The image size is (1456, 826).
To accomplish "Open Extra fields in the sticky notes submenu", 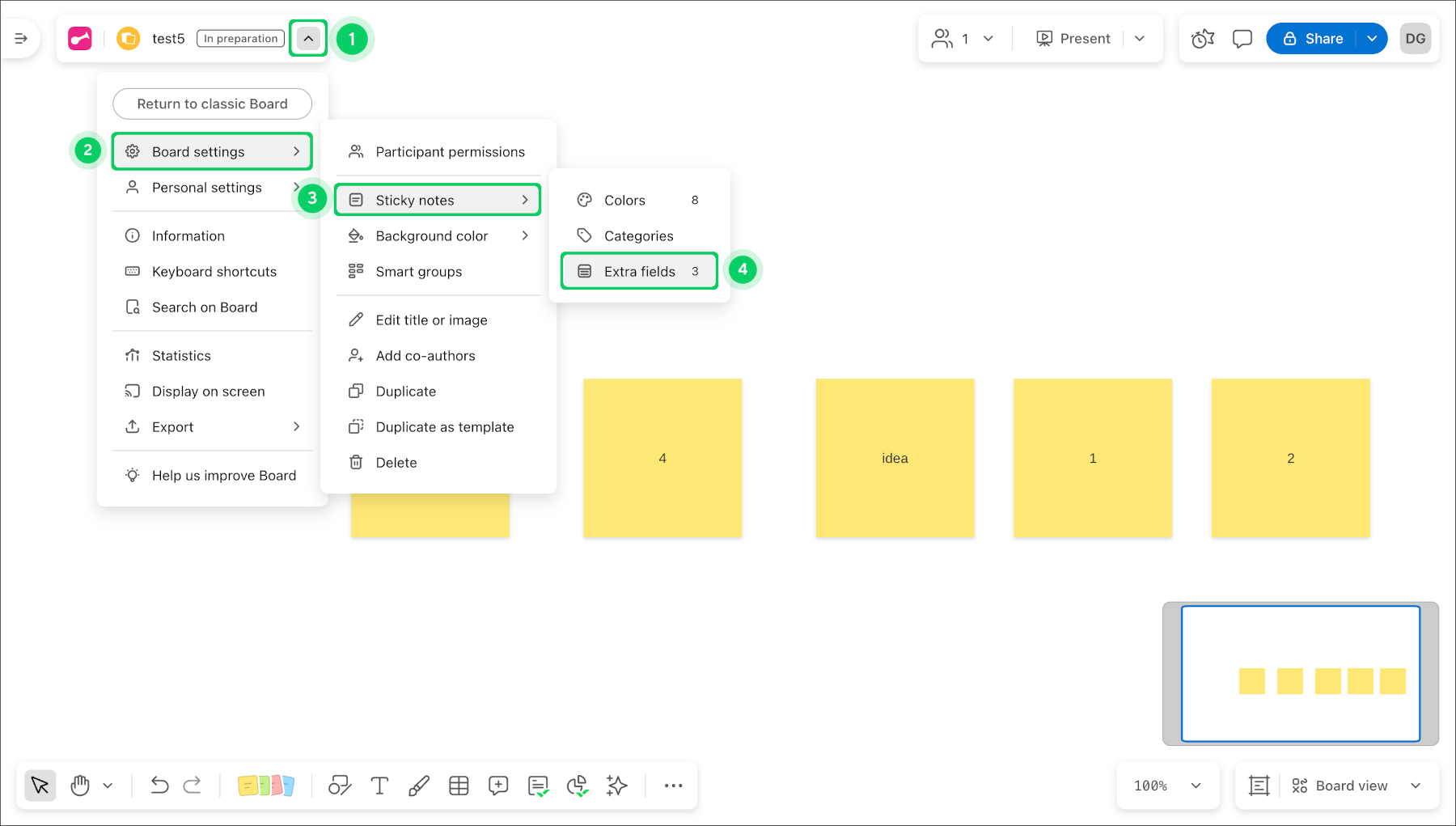I will click(x=639, y=272).
